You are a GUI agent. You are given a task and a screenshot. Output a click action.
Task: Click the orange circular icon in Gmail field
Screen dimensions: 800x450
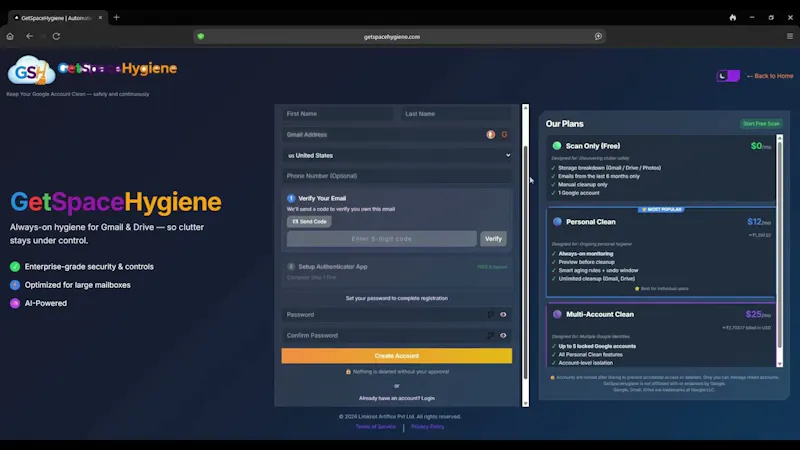click(490, 135)
